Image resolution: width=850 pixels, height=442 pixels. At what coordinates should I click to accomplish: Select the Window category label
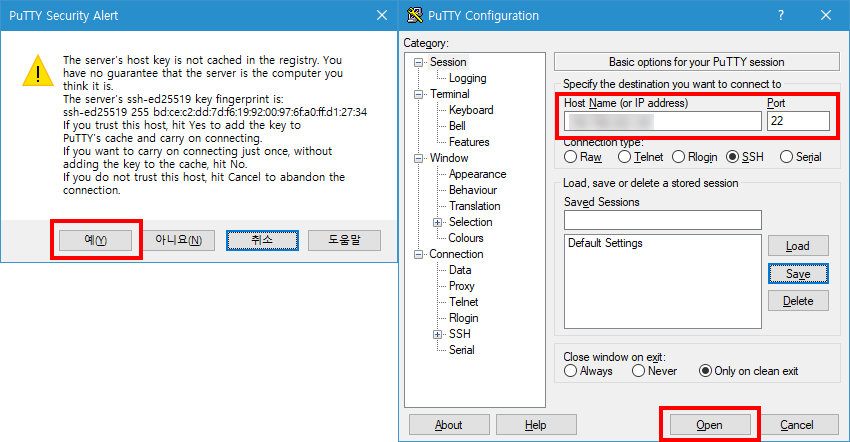[x=449, y=158]
